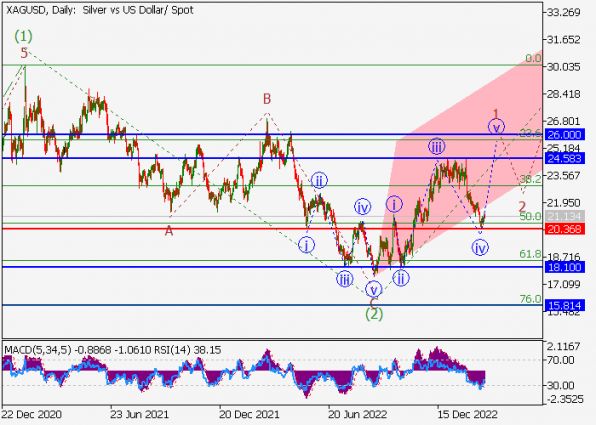596x425 pixels.
Task: Click the Fibonacci 50.0 level label
Action: click(x=530, y=216)
